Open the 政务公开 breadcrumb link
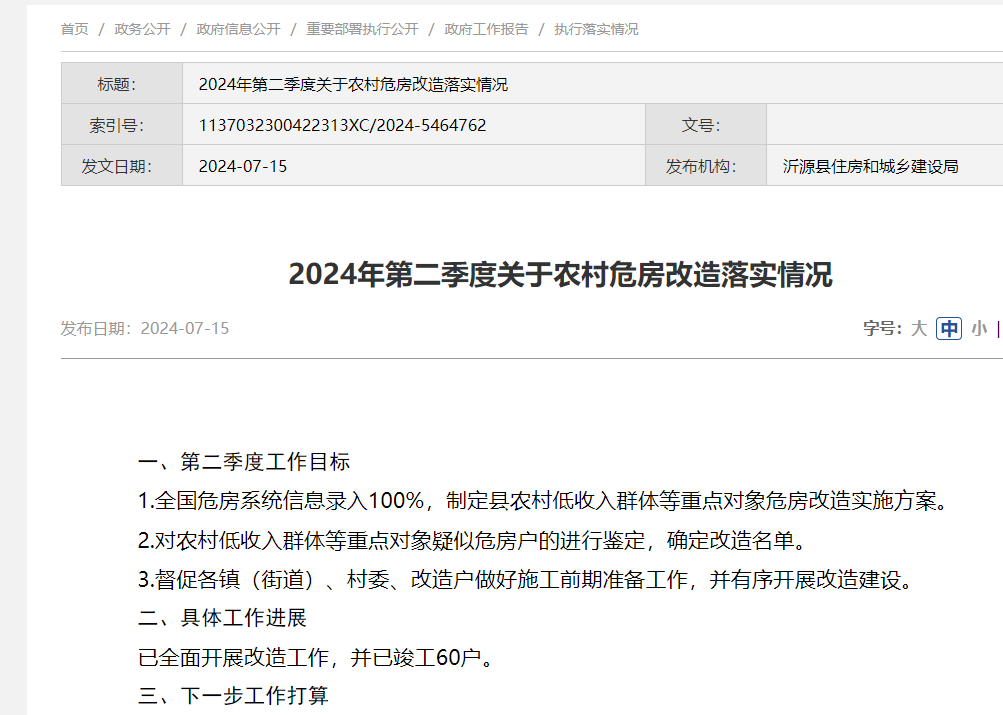 pos(142,29)
